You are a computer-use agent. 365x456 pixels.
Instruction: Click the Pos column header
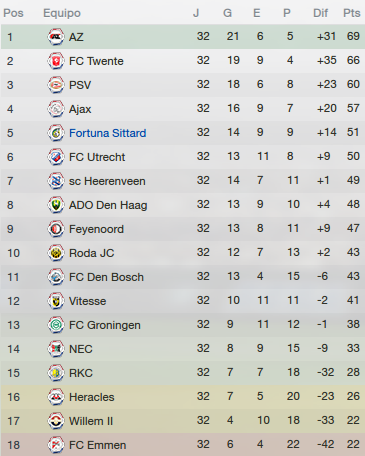[x=13, y=13]
